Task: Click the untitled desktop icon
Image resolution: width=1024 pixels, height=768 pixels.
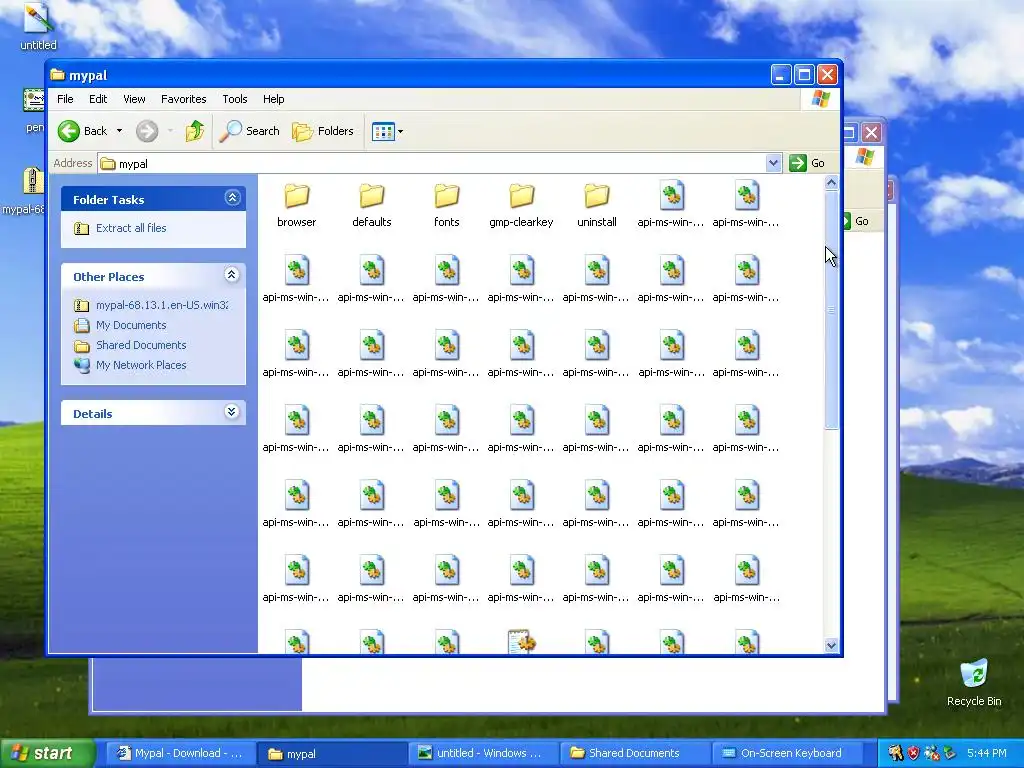Action: pos(38,26)
